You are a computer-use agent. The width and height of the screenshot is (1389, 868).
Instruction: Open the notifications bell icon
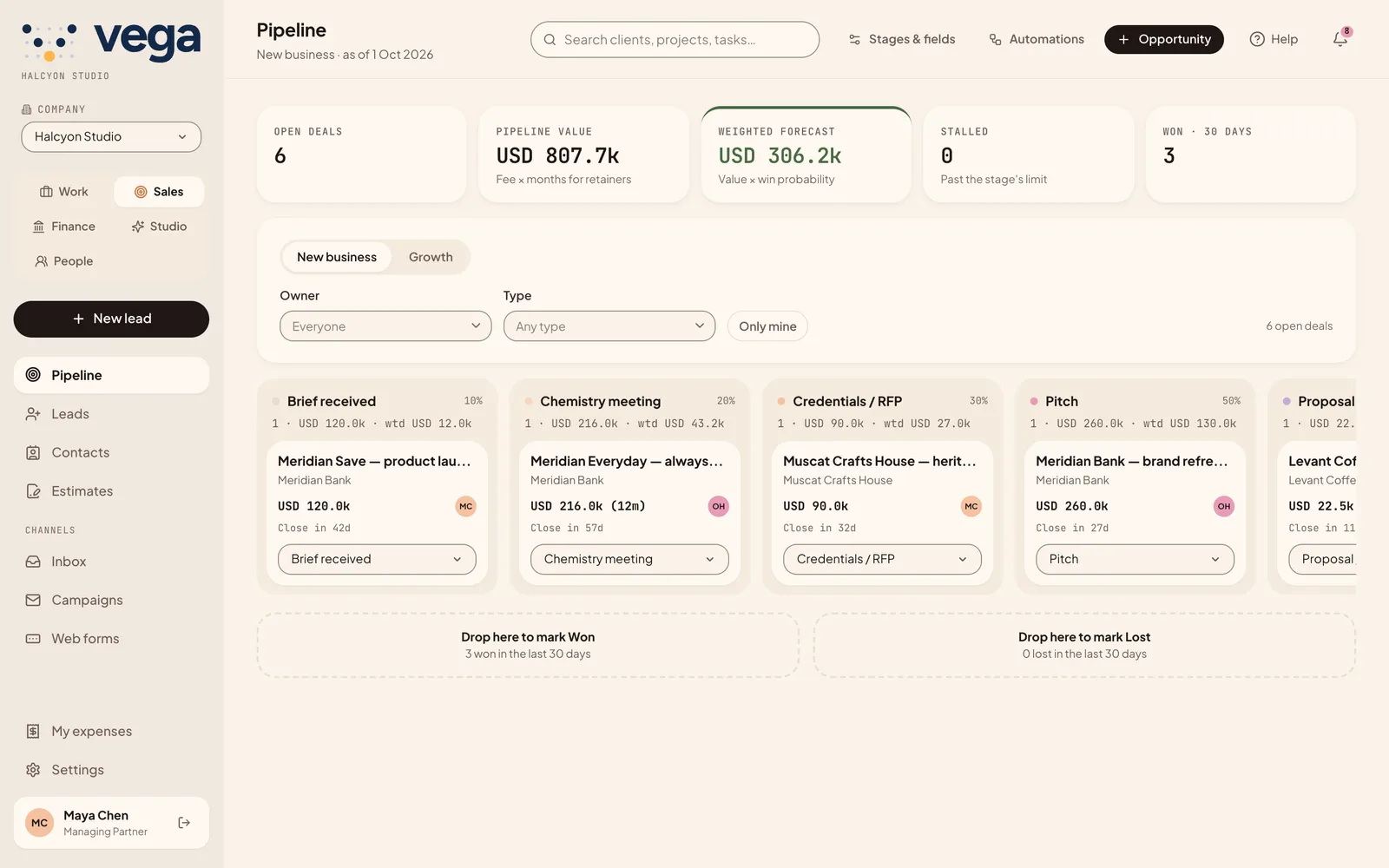[x=1340, y=39]
